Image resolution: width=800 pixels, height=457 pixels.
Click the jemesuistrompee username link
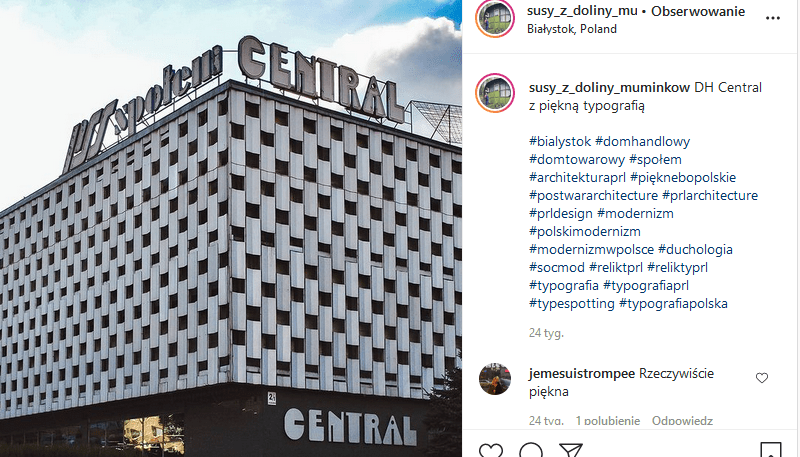[x=582, y=373]
